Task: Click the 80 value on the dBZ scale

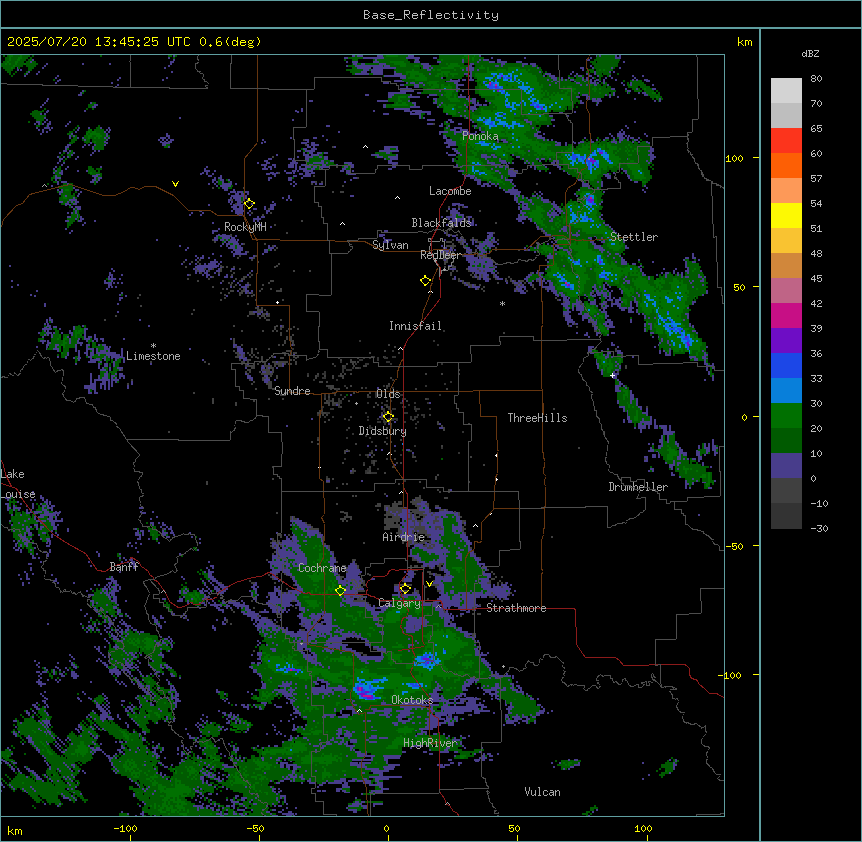Action: (816, 79)
